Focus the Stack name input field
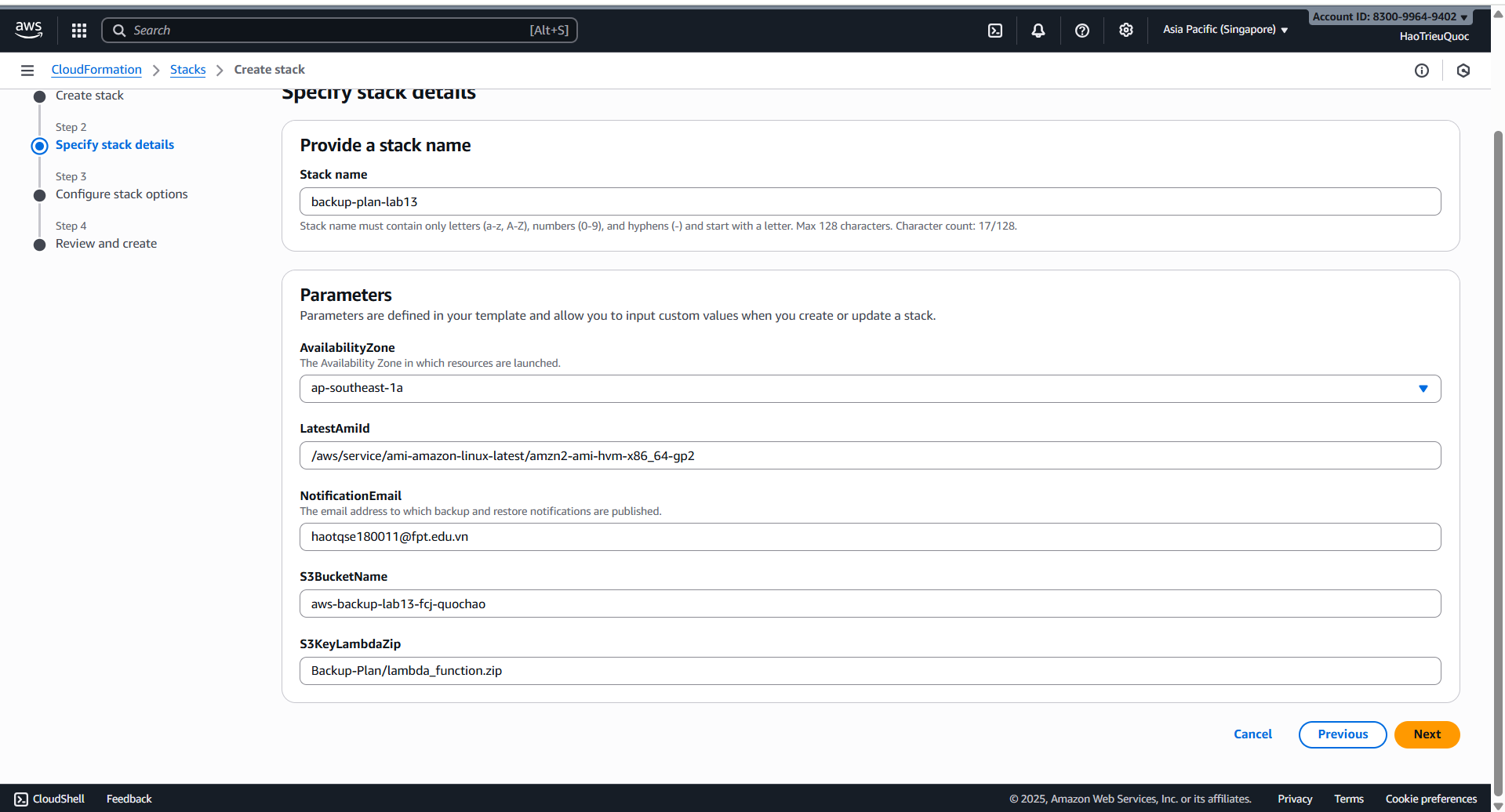1505x812 pixels. [869, 201]
